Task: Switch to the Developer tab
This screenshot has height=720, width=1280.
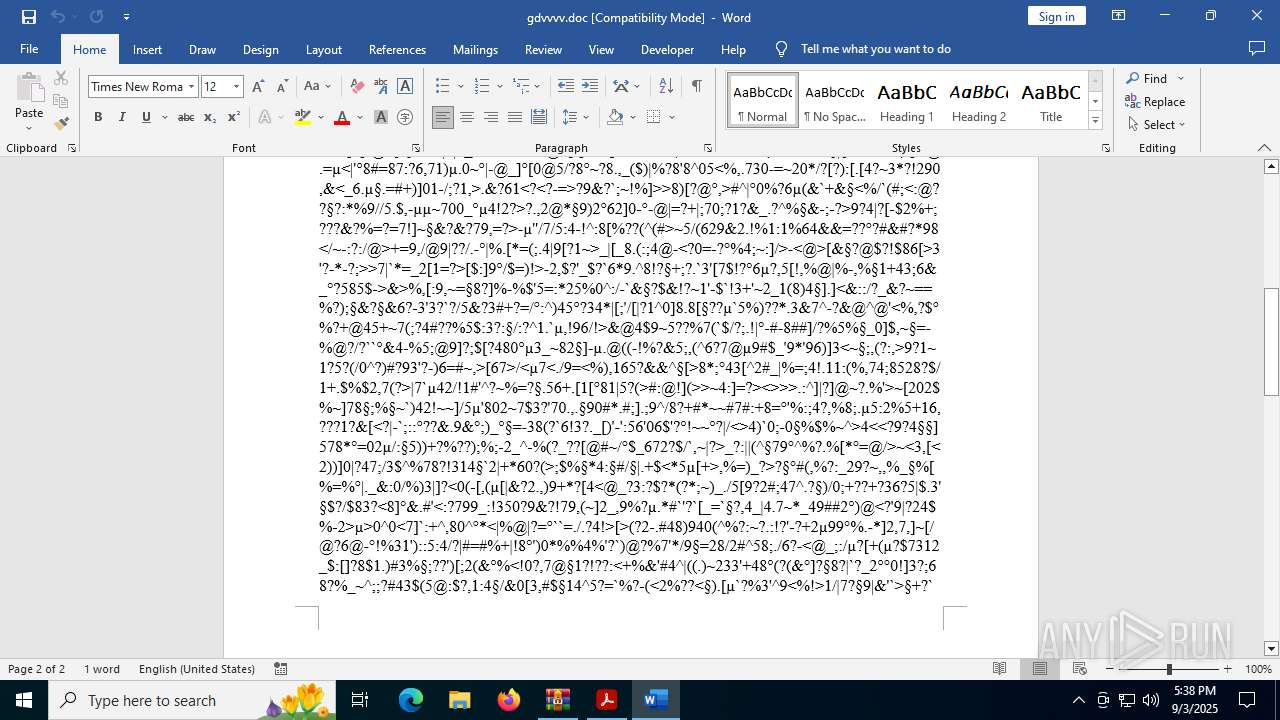Action: coord(667,49)
